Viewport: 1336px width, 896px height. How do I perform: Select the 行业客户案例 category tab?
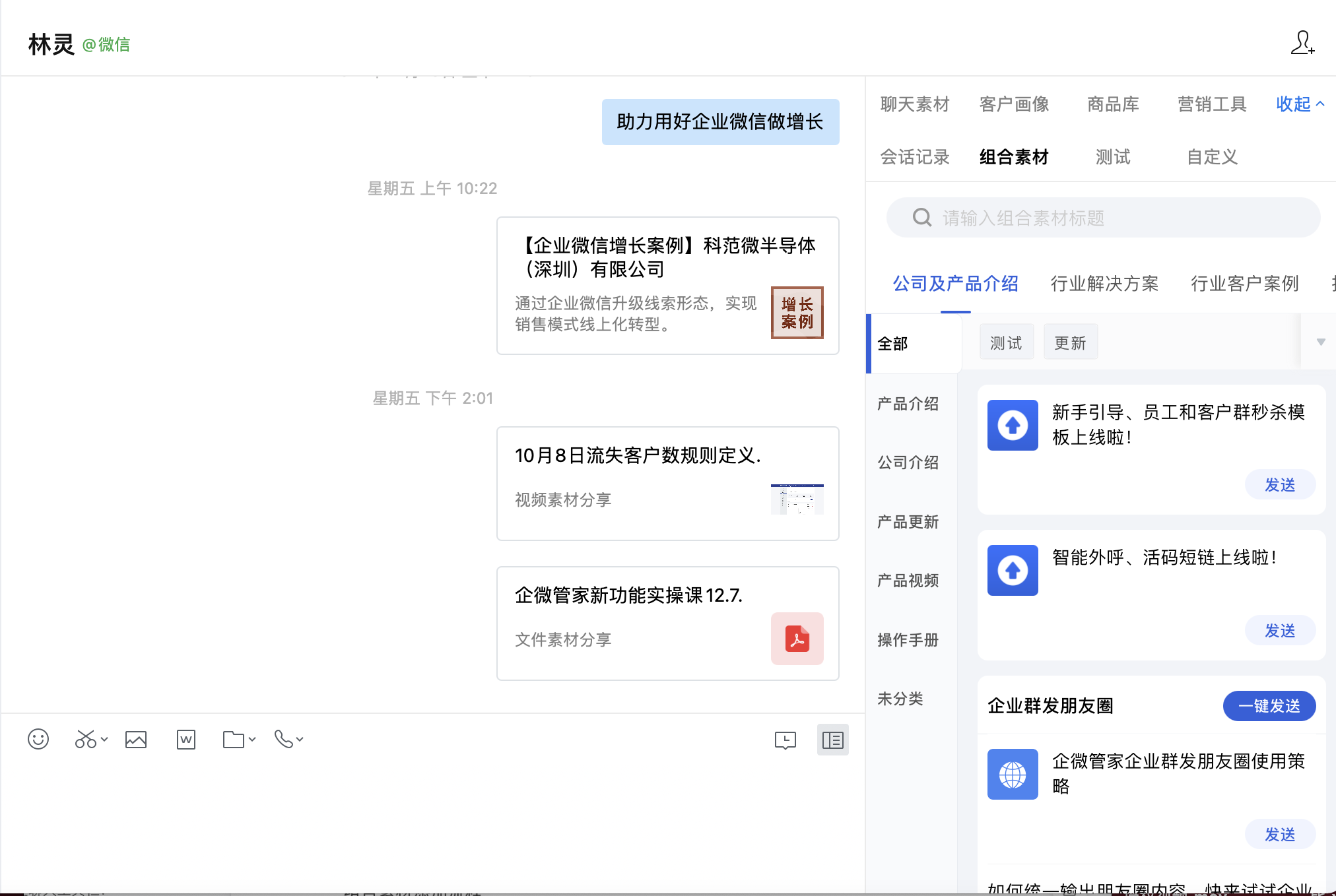pyautogui.click(x=1244, y=283)
